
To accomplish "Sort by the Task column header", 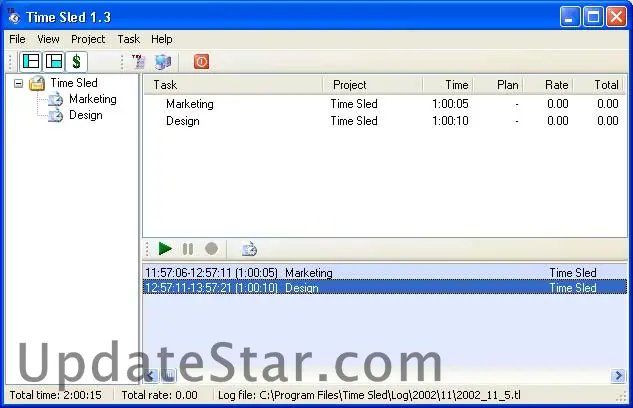I will click(233, 85).
